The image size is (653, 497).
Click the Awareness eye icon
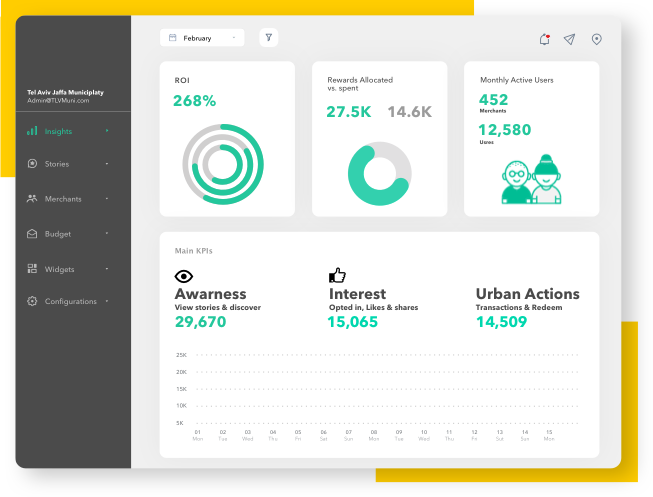[183, 275]
